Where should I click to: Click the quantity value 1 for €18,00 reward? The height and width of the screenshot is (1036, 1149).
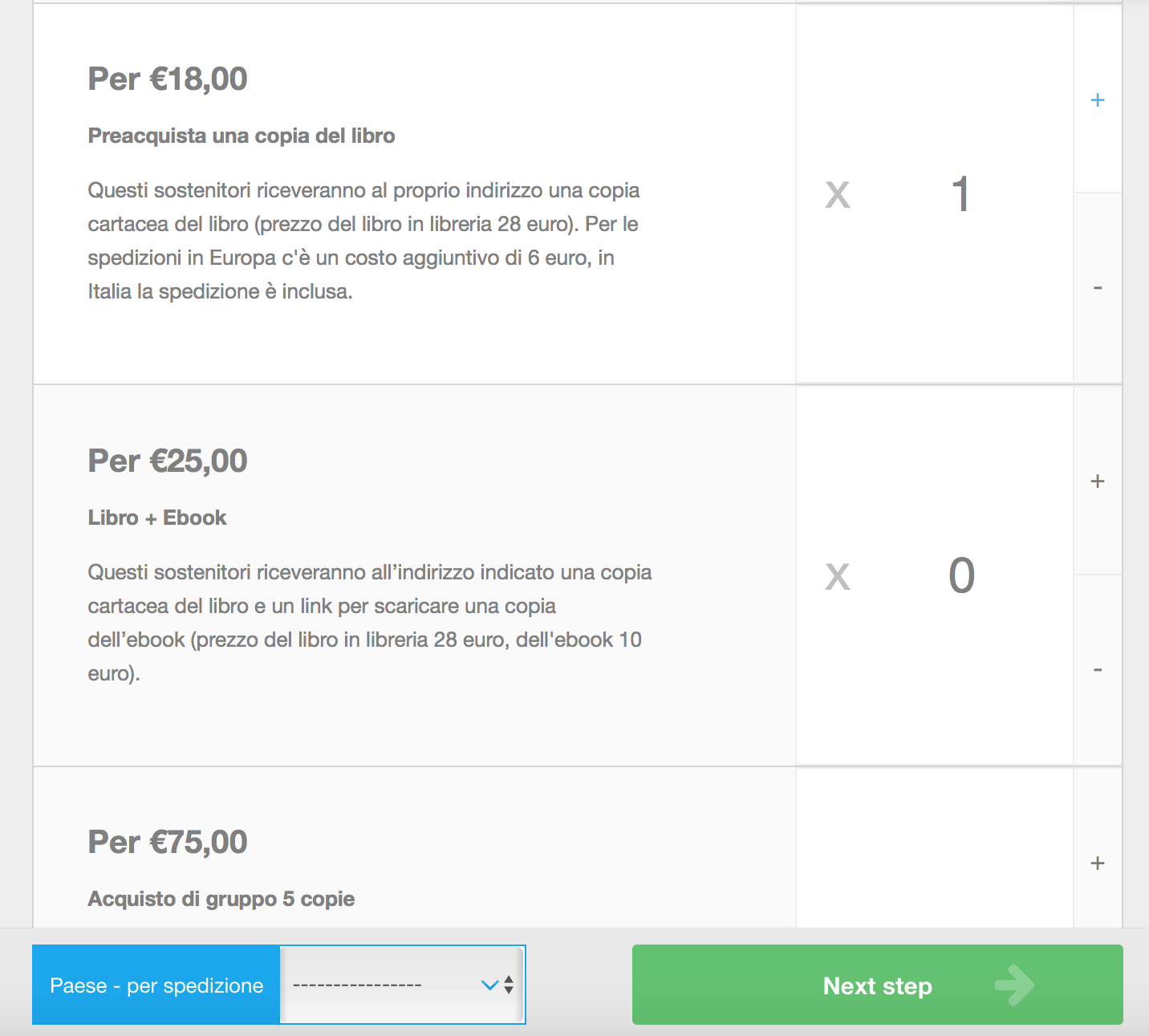point(960,194)
